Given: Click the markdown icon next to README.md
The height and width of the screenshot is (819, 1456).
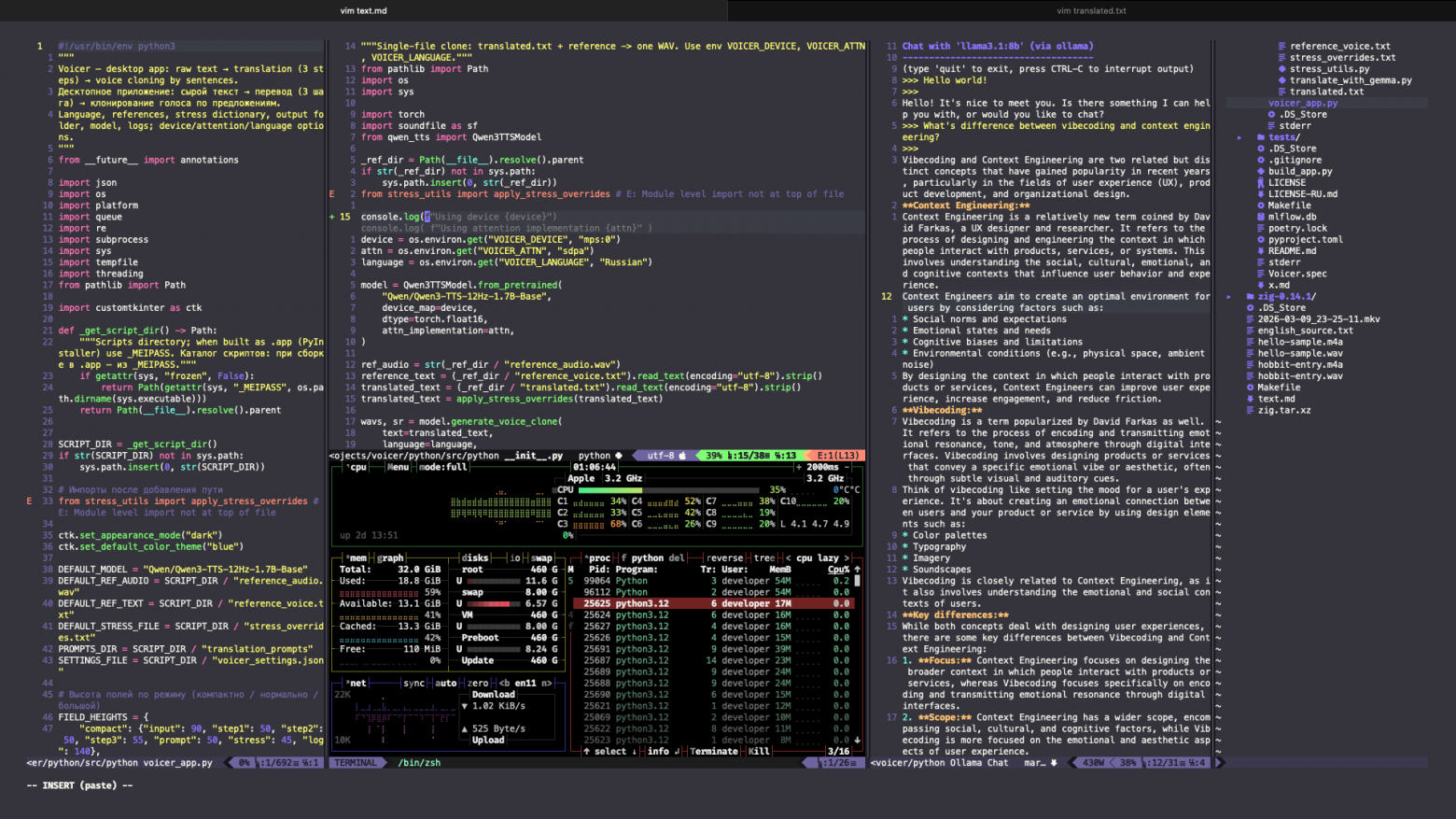Looking at the screenshot, I should point(1261,251).
